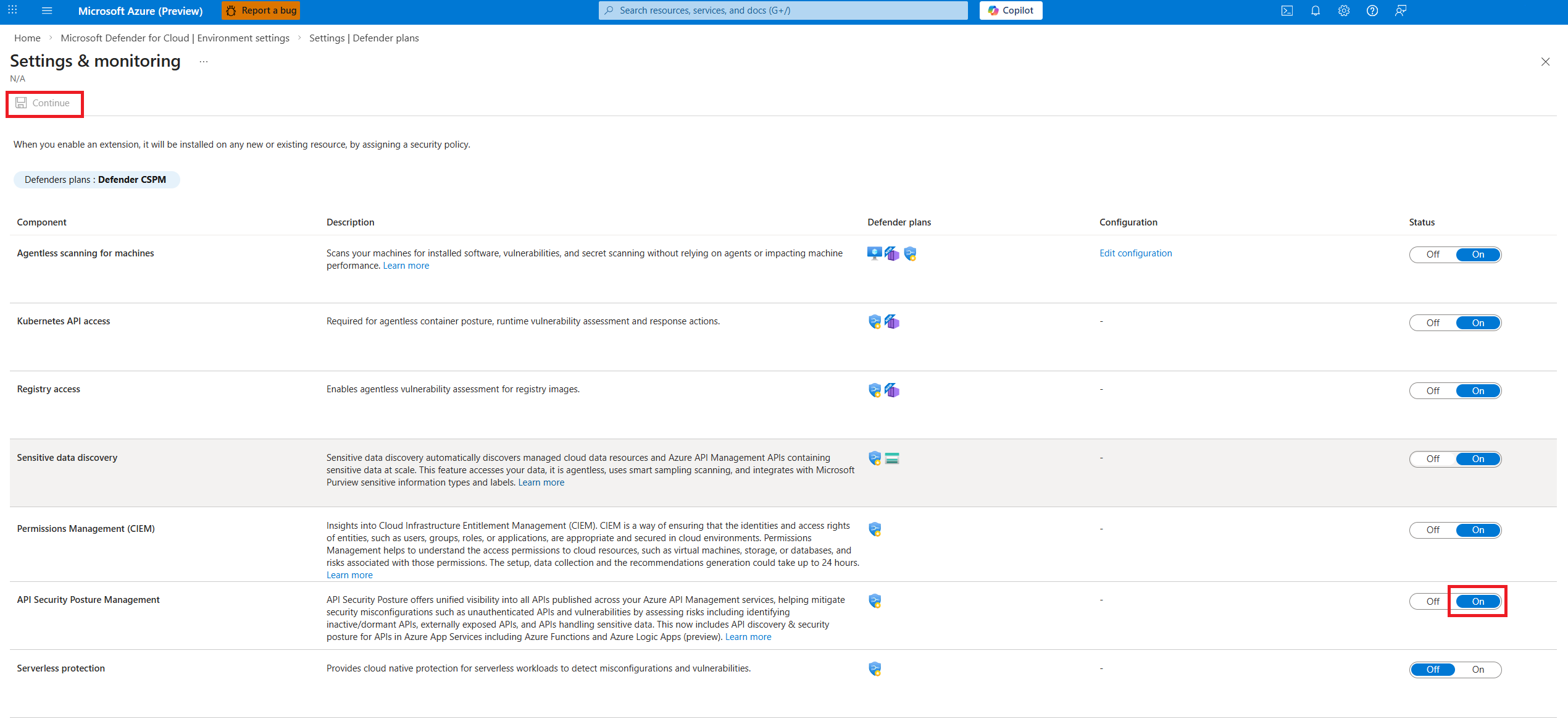This screenshot has width=1568, height=724.
Task: Turn on Serverless protection
Action: coord(1477,670)
